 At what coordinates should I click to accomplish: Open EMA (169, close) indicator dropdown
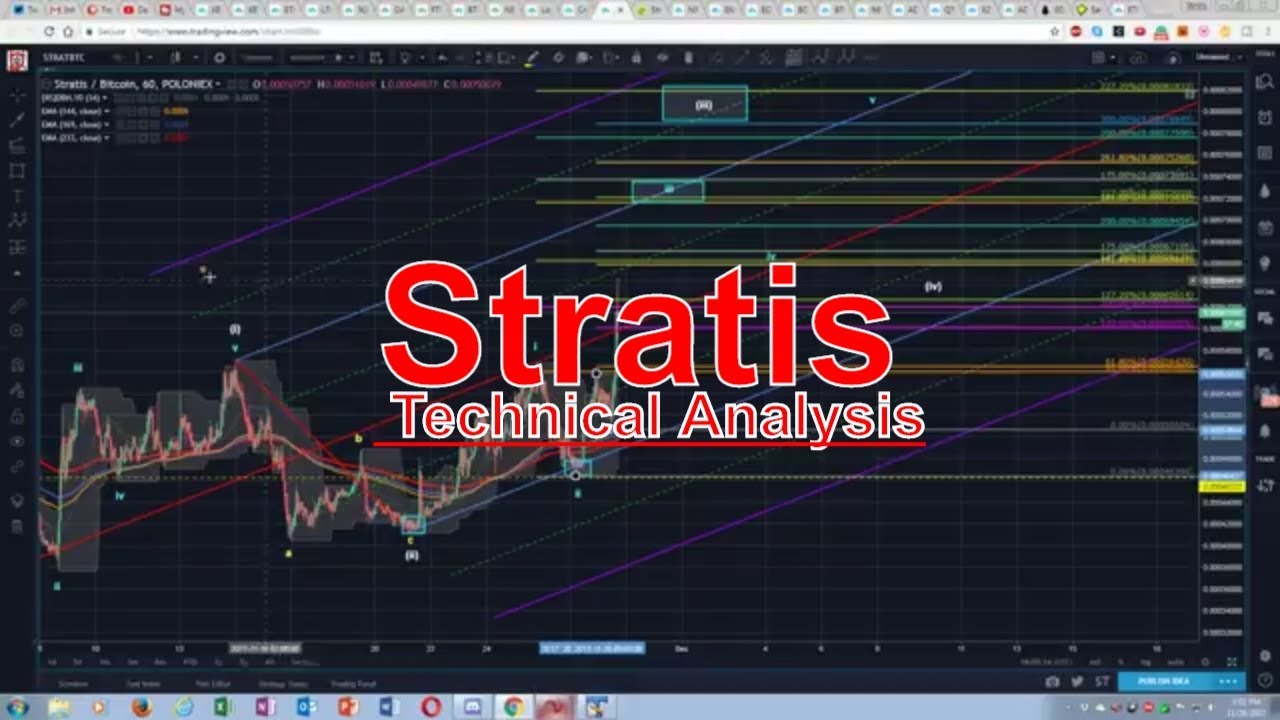pos(106,124)
